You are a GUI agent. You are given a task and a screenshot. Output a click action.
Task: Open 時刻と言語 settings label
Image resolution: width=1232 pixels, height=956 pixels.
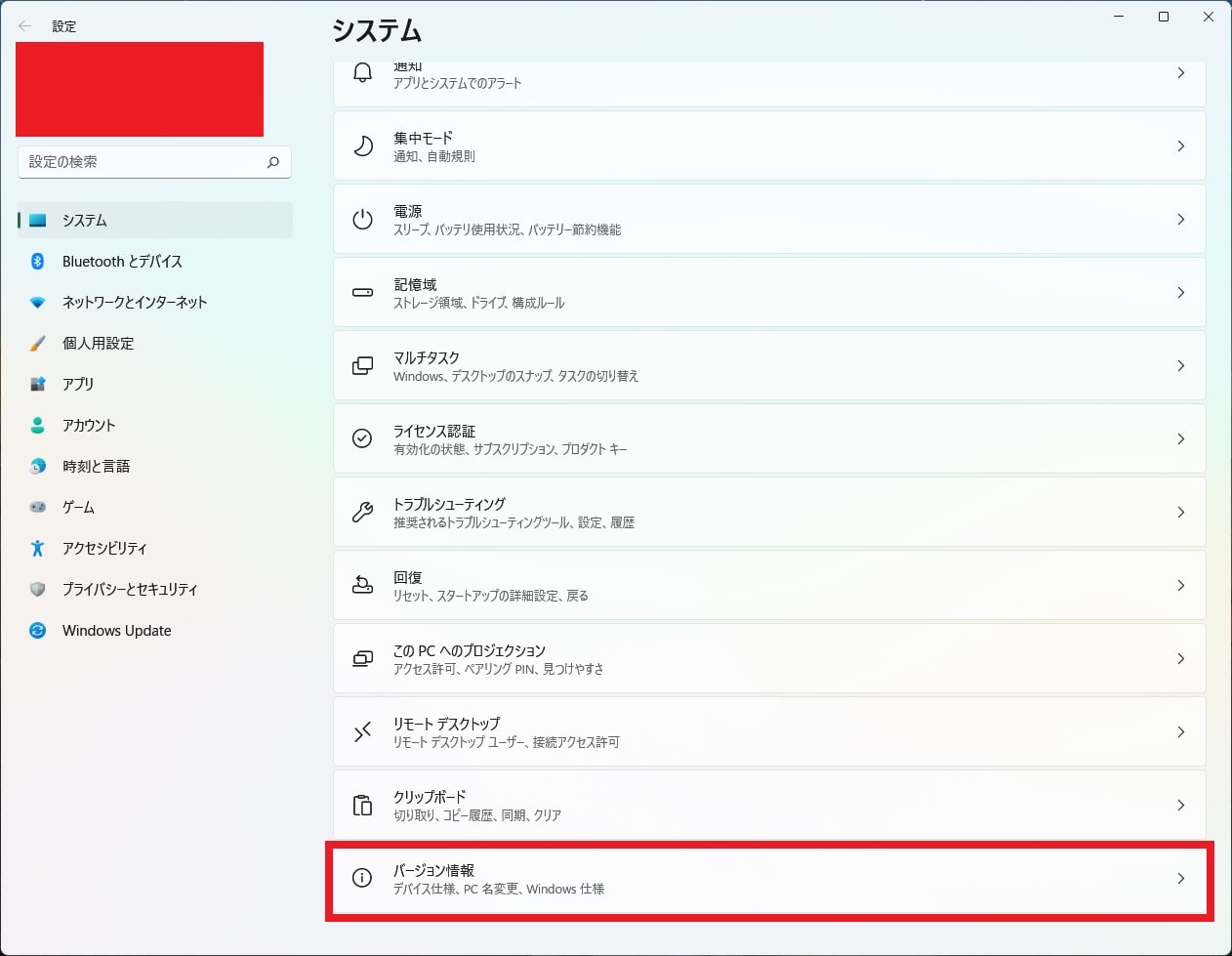point(96,466)
